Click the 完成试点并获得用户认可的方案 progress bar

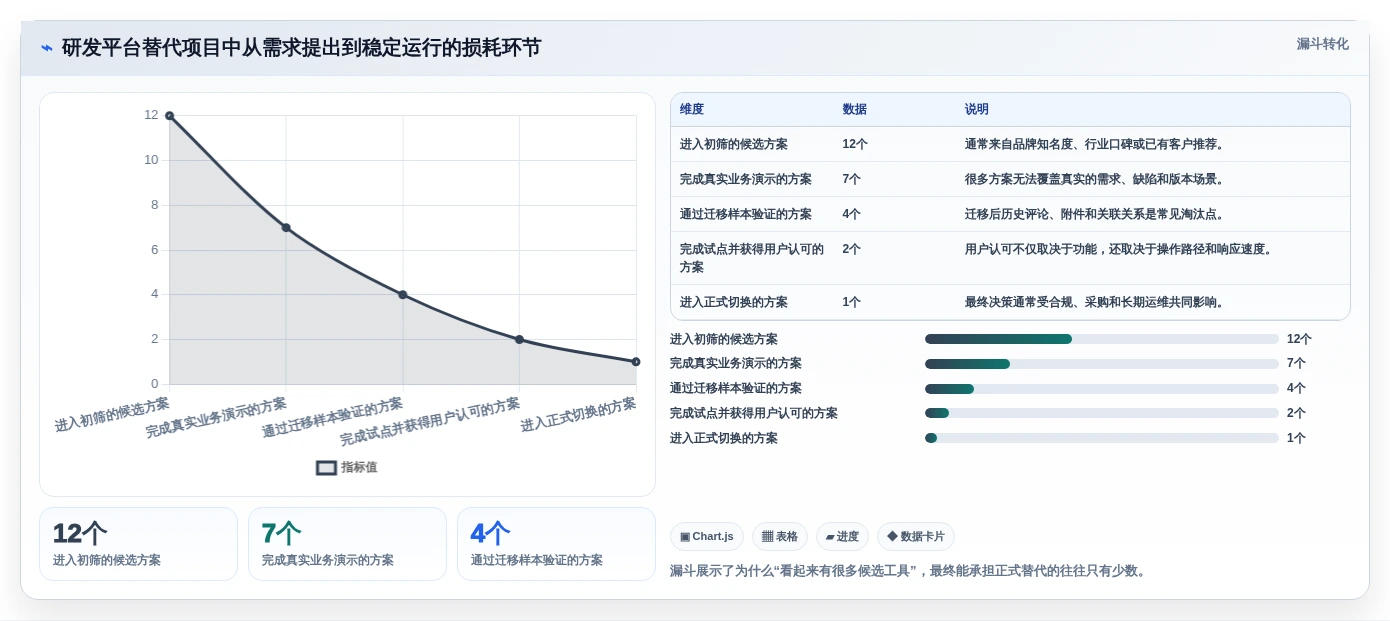click(x=1102, y=413)
